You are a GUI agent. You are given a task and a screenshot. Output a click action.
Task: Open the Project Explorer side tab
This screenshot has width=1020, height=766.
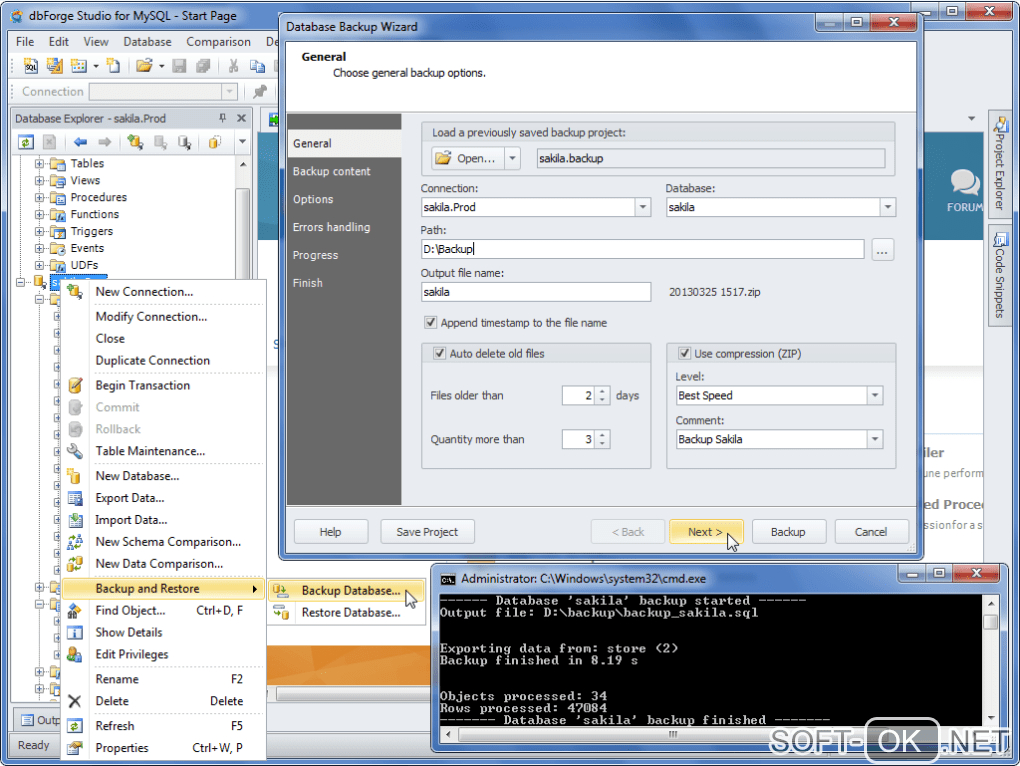[1000, 163]
